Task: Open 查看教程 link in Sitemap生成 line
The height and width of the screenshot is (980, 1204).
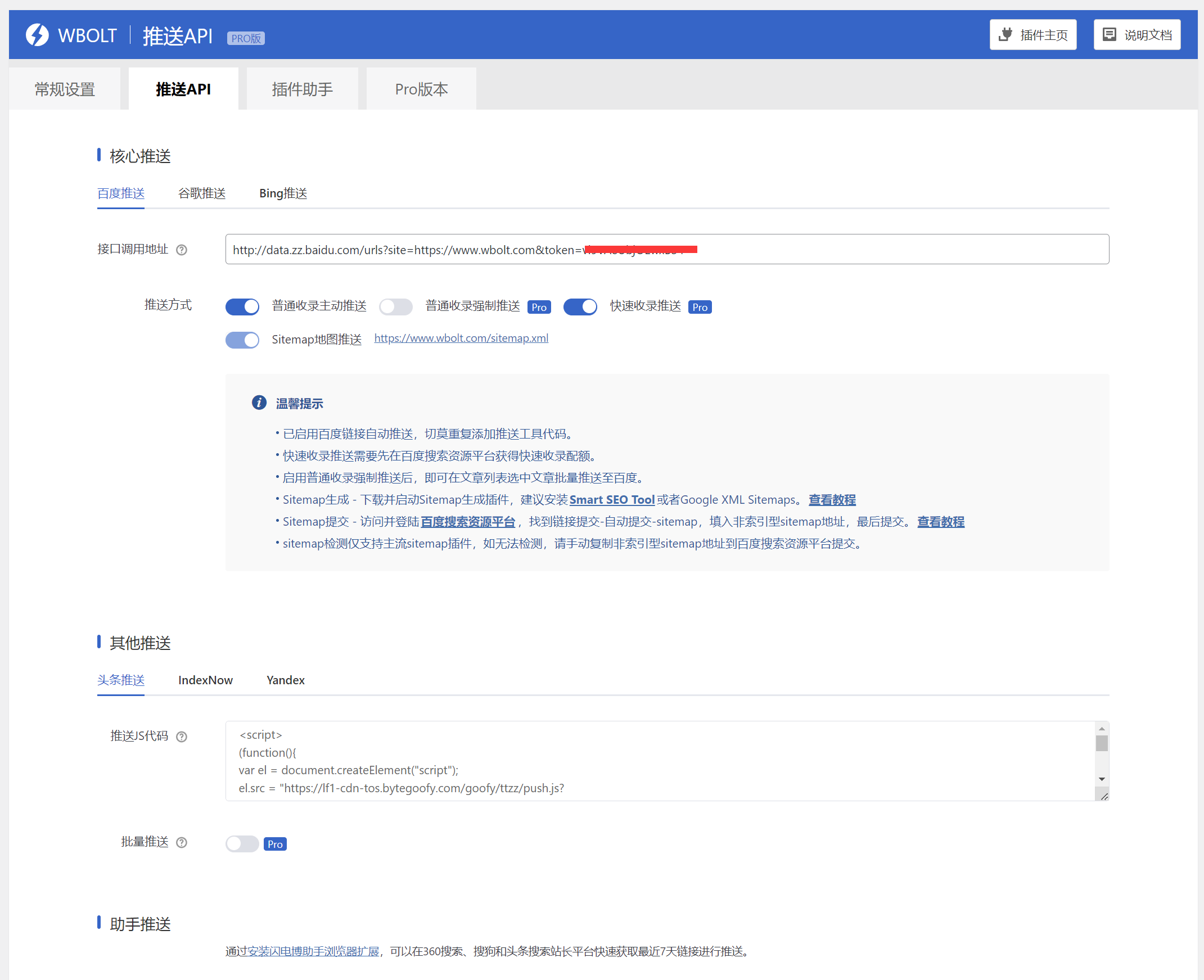Action: point(832,500)
